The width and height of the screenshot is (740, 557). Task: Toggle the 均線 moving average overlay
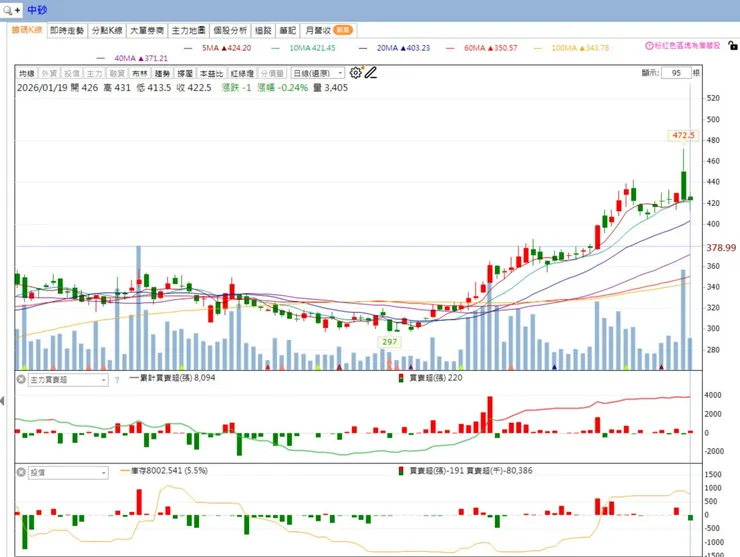click(x=26, y=73)
